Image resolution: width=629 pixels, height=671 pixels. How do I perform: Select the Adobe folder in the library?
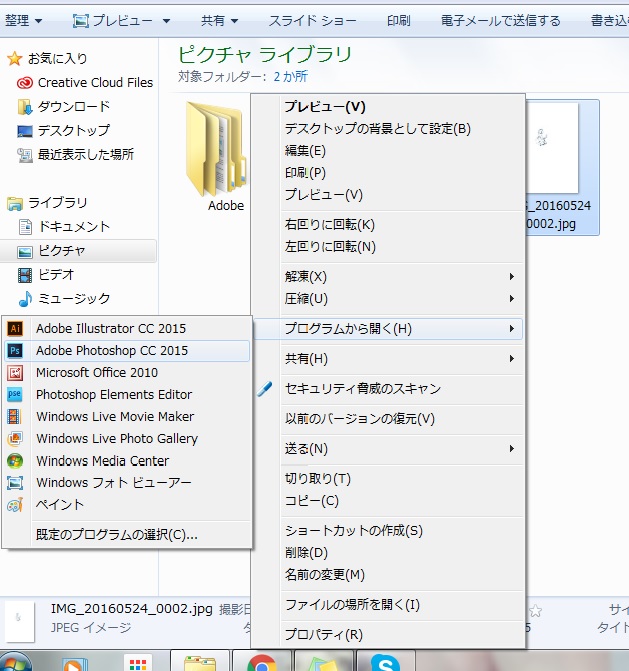217,157
